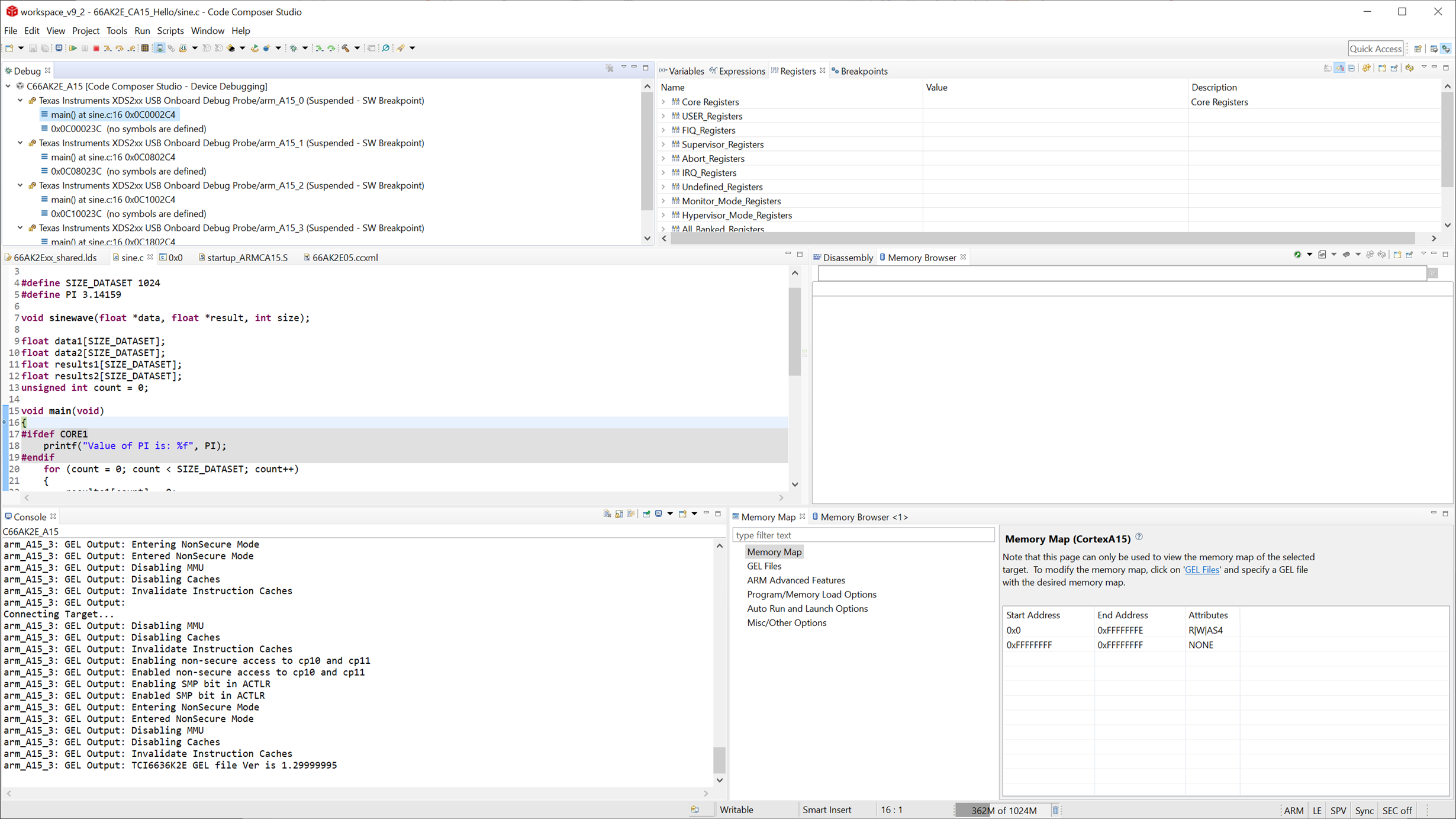The image size is (1456, 819).
Task: Click the help icon beside Memory Map (CortexA15)
Action: pos(1139,537)
